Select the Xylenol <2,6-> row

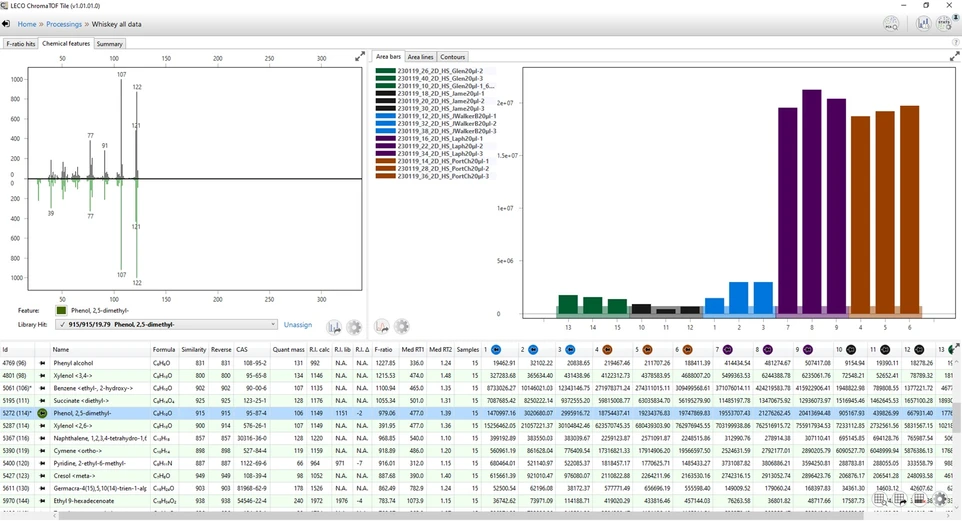pos(476,425)
